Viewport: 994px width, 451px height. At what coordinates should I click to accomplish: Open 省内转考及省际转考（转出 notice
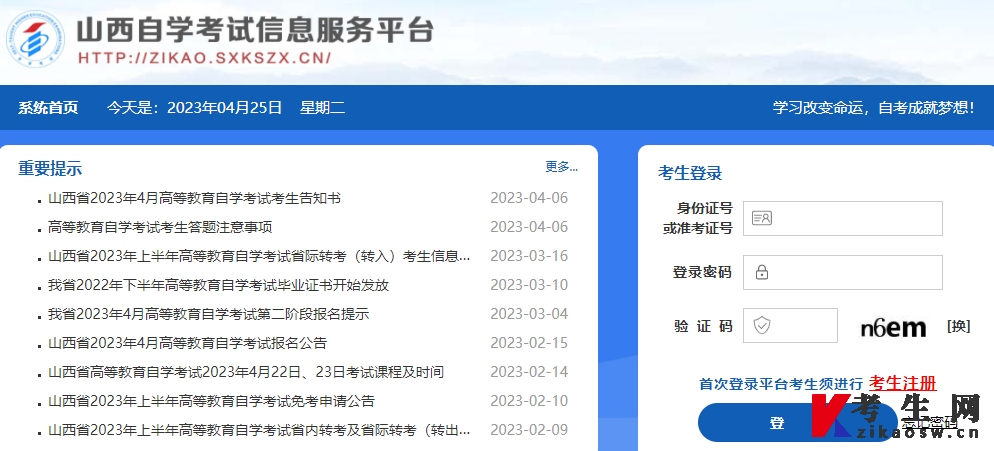(x=259, y=430)
